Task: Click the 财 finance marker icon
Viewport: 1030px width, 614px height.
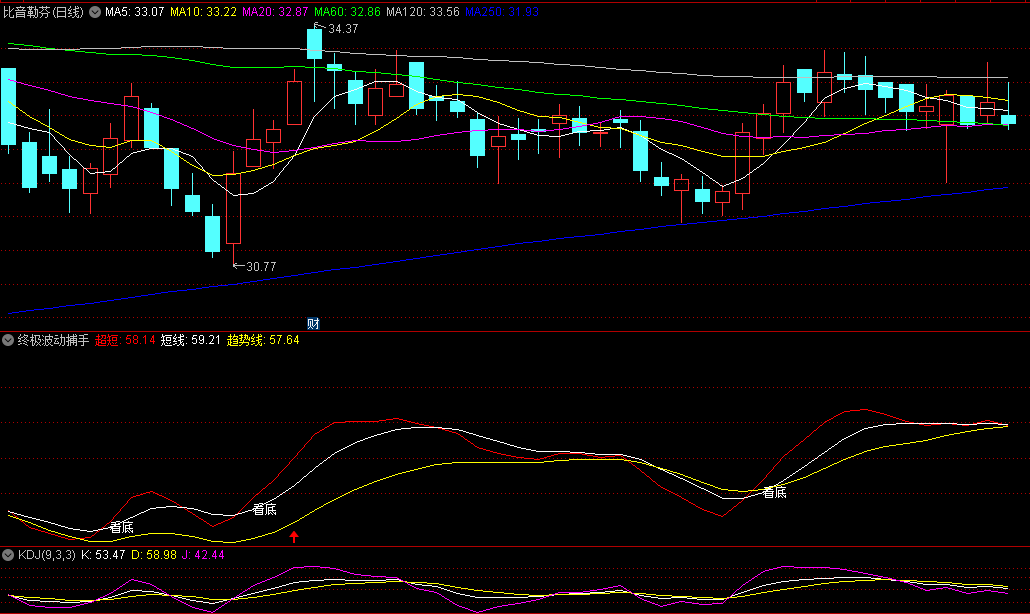Action: (x=313, y=324)
